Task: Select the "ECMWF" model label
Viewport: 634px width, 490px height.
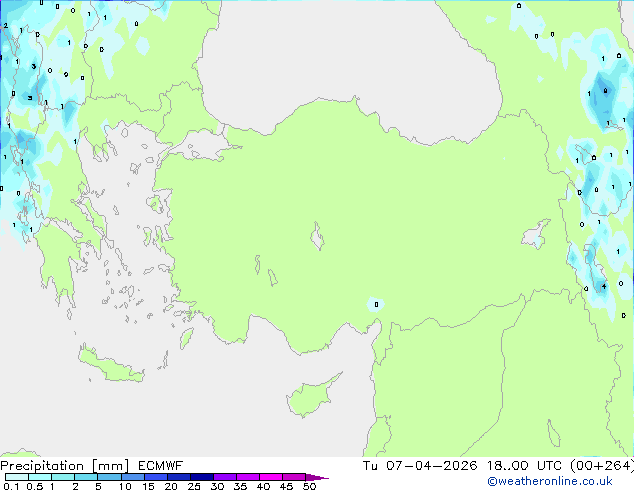Action: [161, 466]
